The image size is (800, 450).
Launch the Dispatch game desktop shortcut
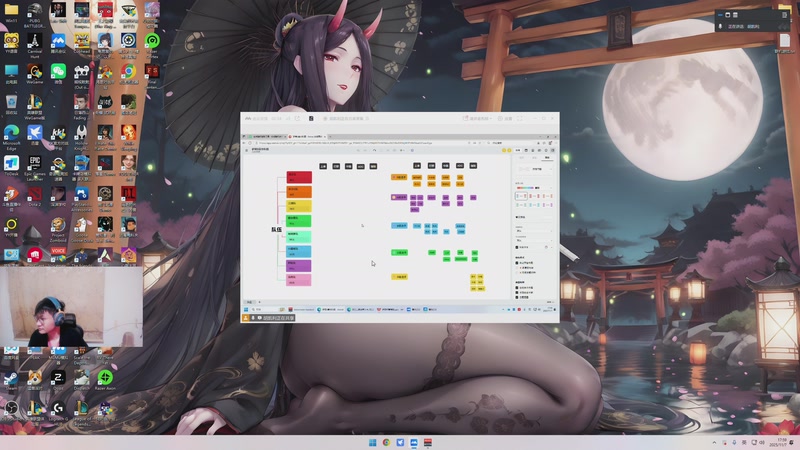(x=82, y=380)
